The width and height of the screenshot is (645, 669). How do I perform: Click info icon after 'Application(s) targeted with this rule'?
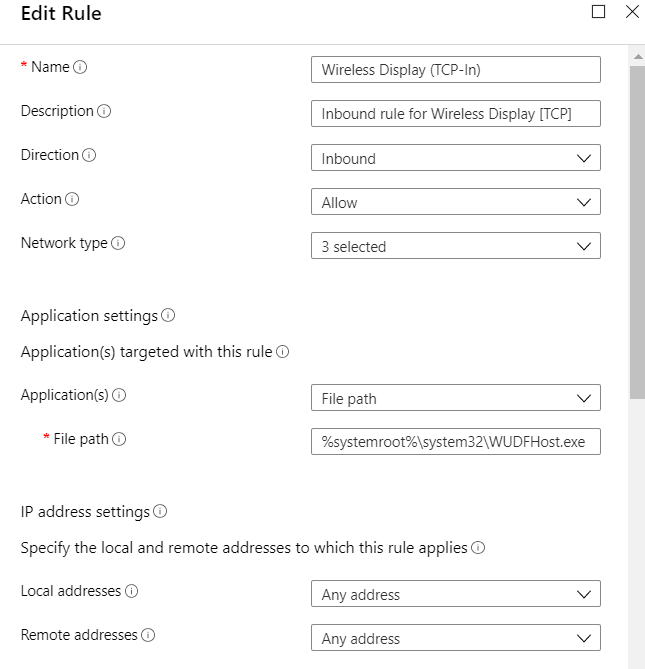282,352
